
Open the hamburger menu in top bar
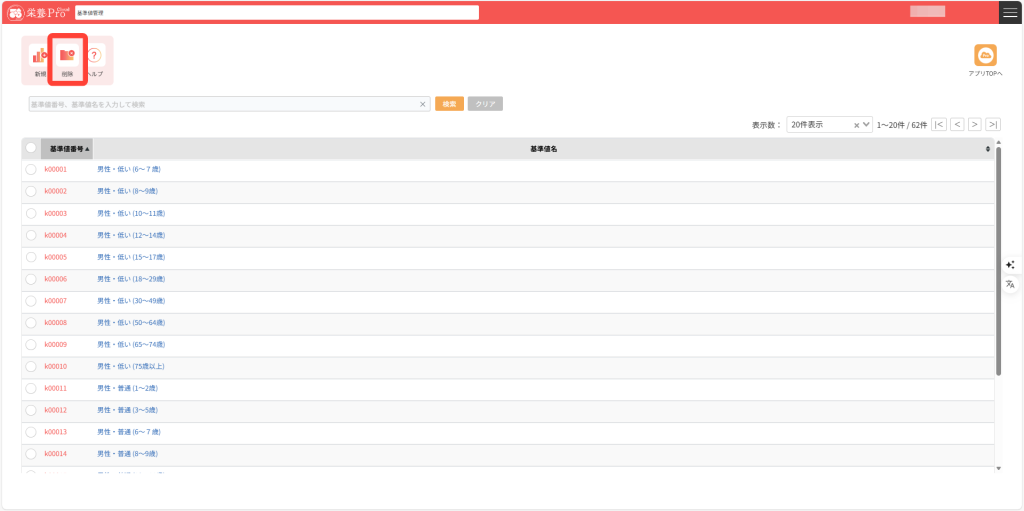(1010, 12)
